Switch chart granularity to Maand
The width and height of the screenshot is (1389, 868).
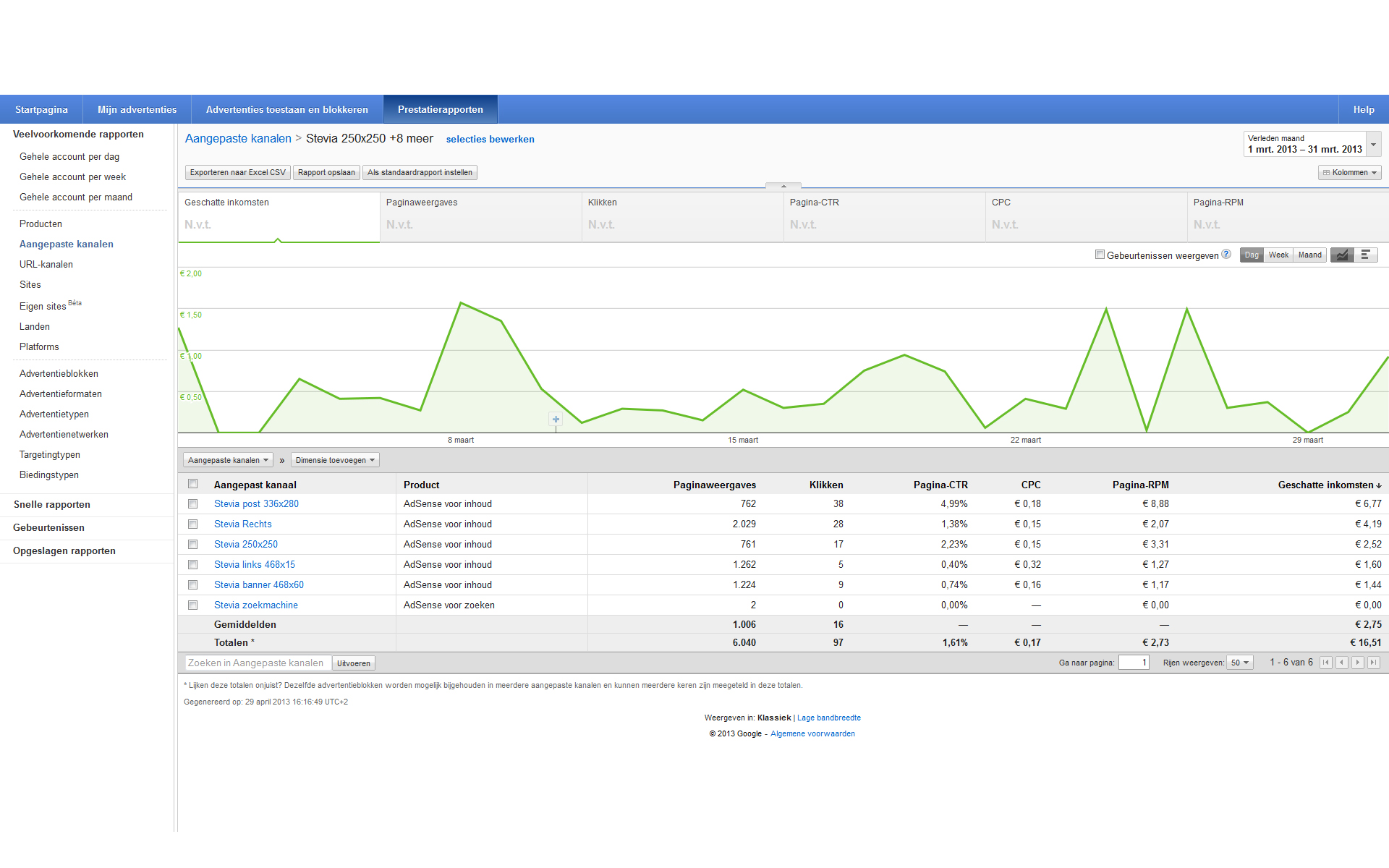[x=1309, y=255]
